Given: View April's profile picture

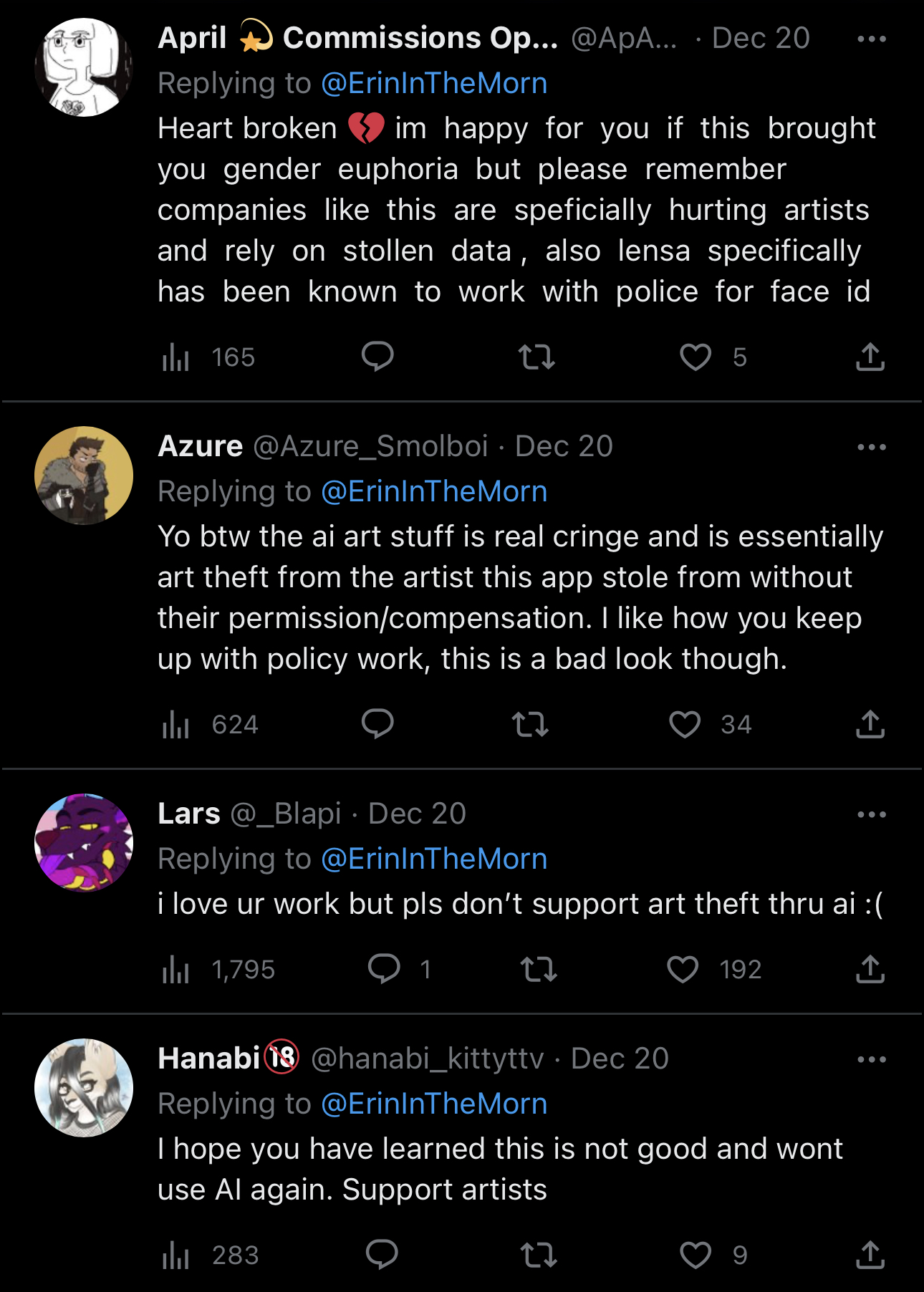Looking at the screenshot, I should tap(84, 67).
